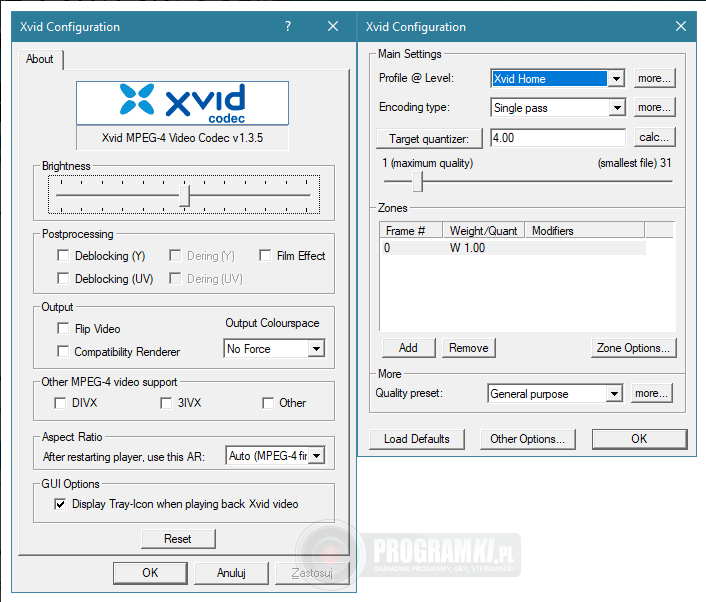Enable Other MPEG-4 video support

pyautogui.click(x=268, y=403)
